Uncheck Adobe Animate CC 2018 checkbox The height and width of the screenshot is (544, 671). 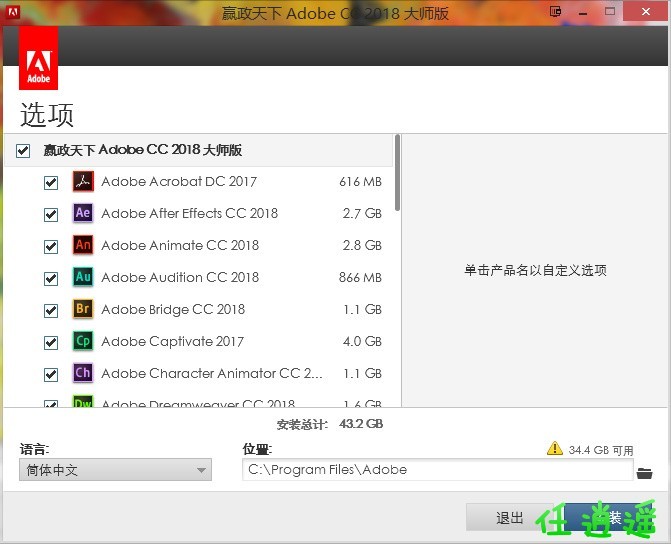51,247
